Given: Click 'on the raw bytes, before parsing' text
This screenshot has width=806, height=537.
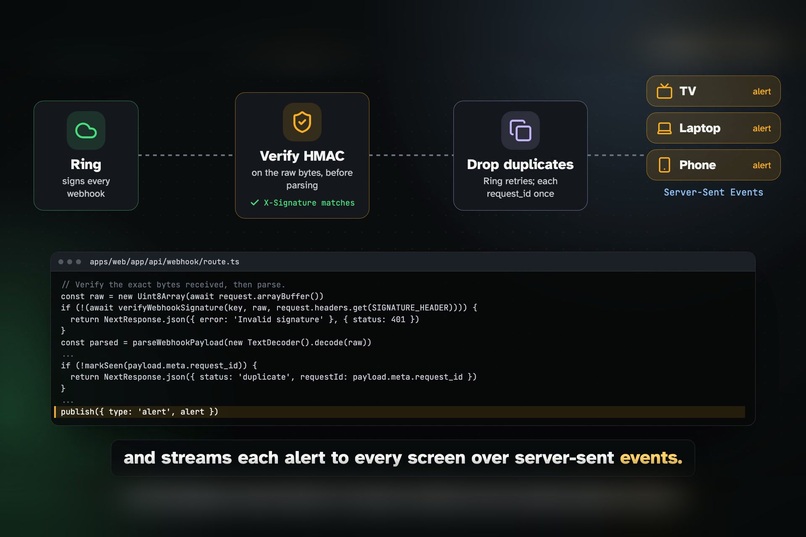Looking at the screenshot, I should [302, 179].
